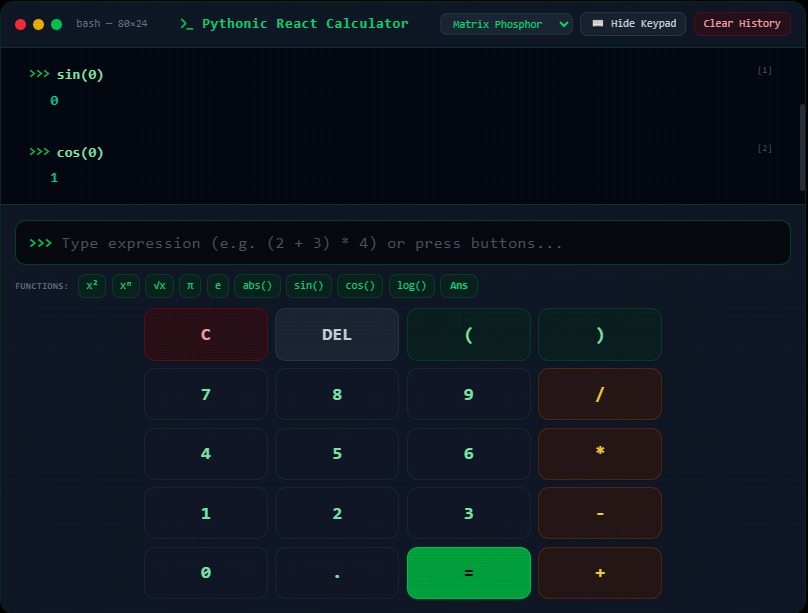Evaluate with the green equals key
The width and height of the screenshot is (808, 613).
tap(468, 573)
